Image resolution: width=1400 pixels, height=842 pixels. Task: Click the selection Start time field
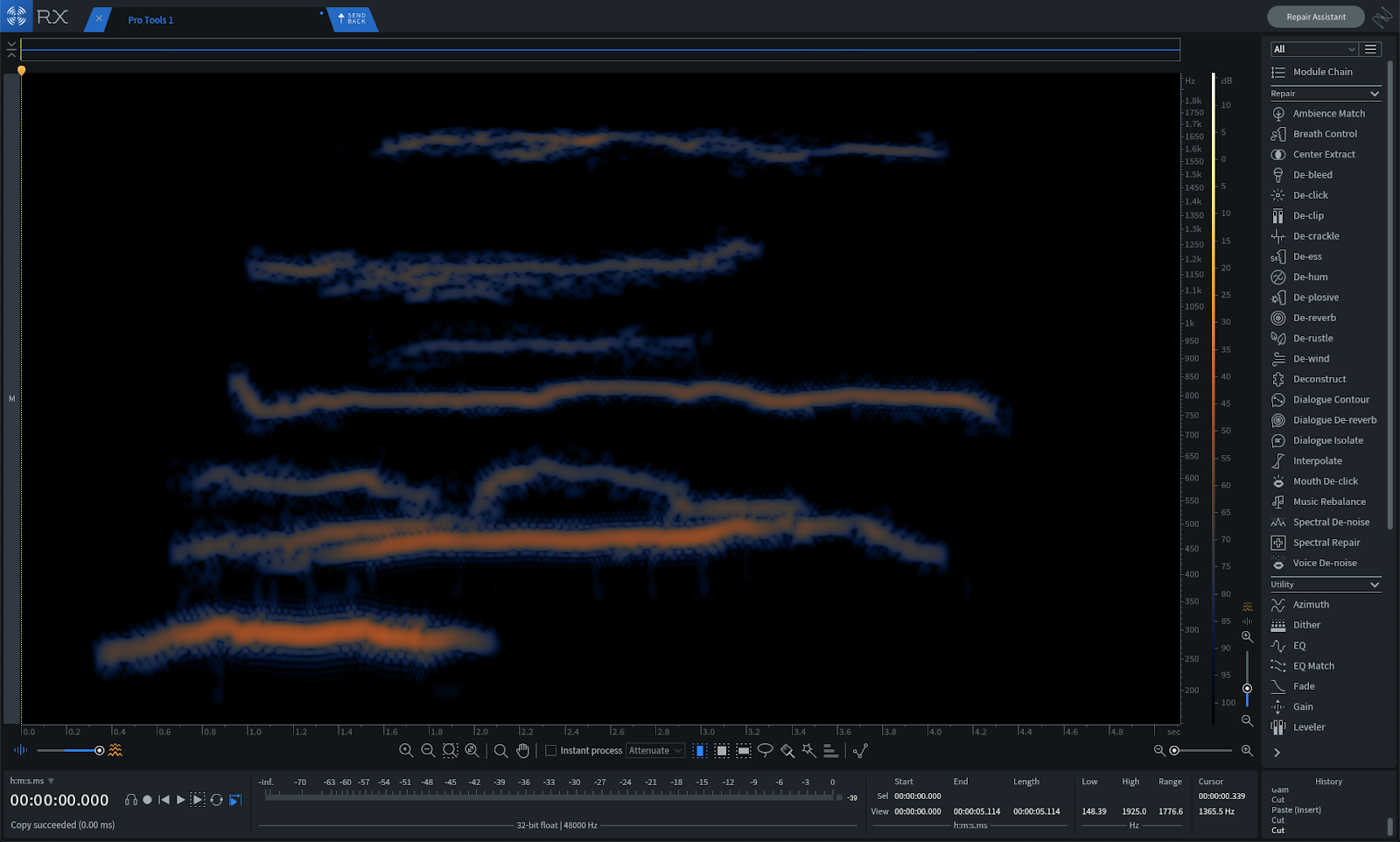(x=917, y=796)
